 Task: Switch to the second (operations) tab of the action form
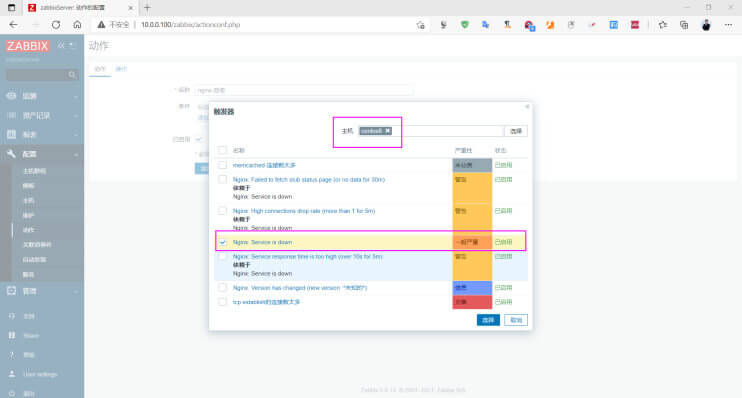tap(122, 69)
